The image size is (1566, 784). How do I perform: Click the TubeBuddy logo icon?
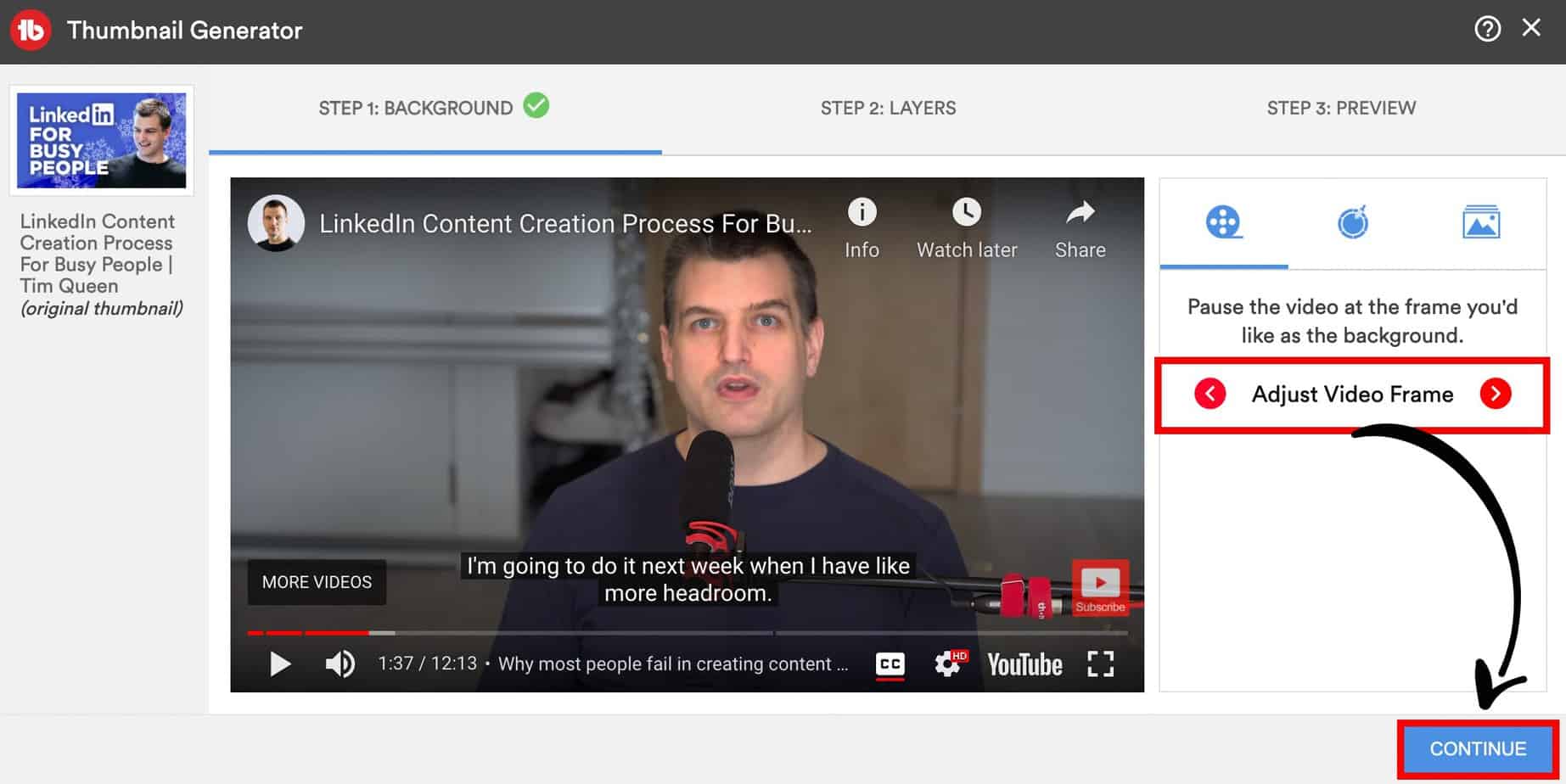pos(31,31)
